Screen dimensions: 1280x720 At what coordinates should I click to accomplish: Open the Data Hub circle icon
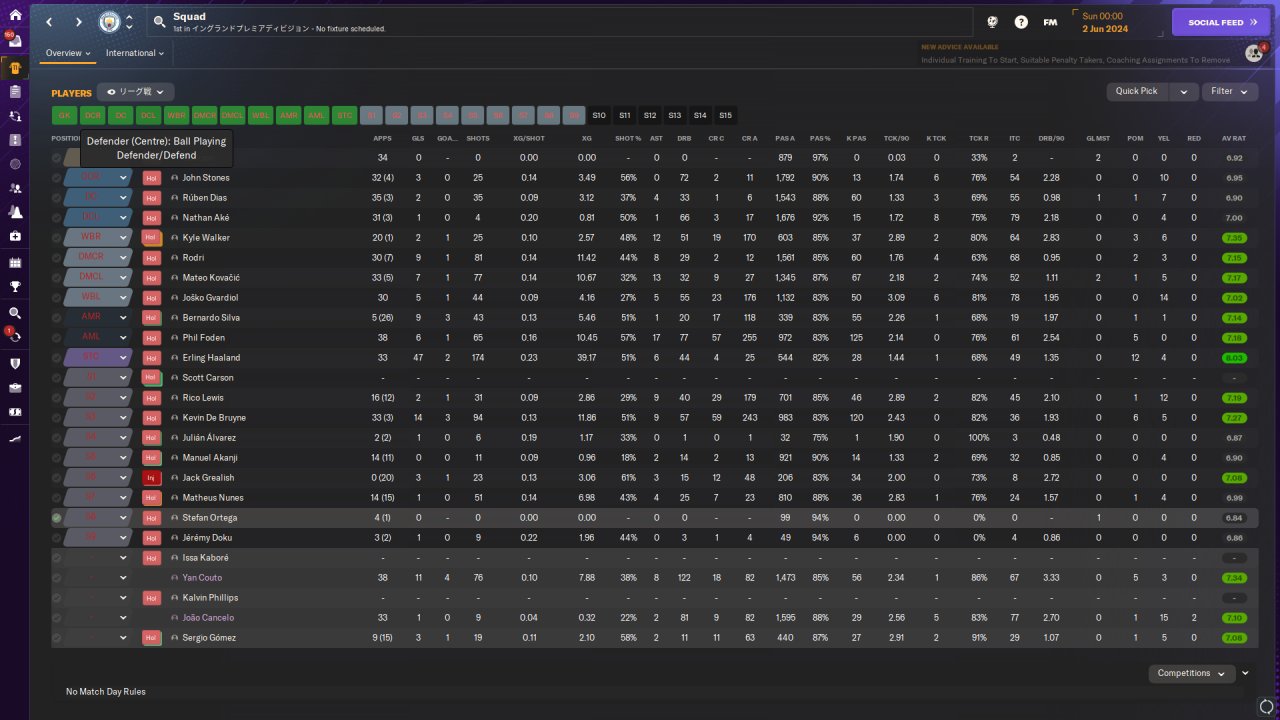pyautogui.click(x=14, y=163)
